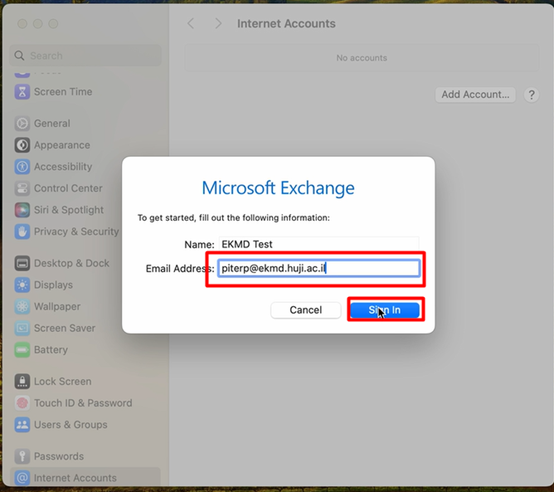The image size is (554, 492).
Task: Click the Control Center icon
Action: pos(22,188)
